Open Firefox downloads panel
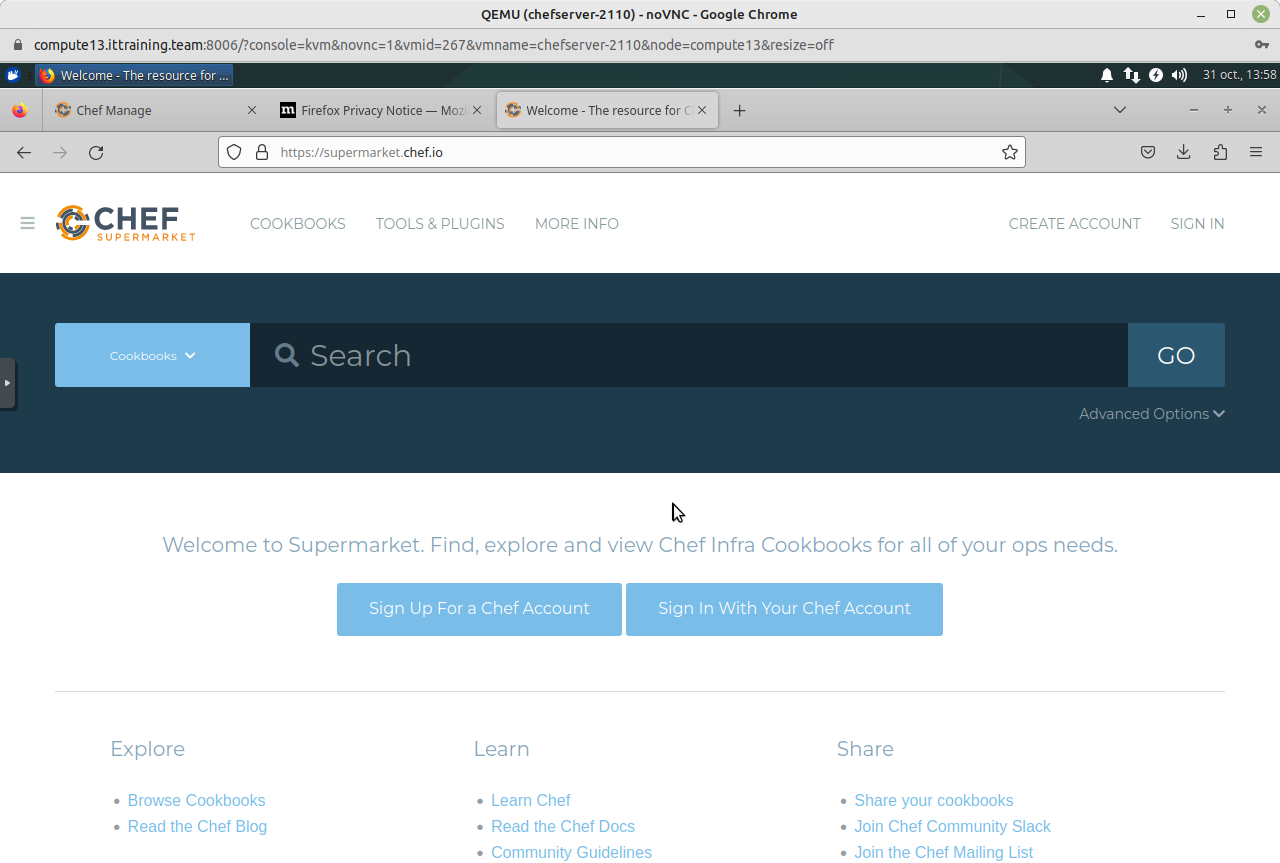 [1183, 152]
